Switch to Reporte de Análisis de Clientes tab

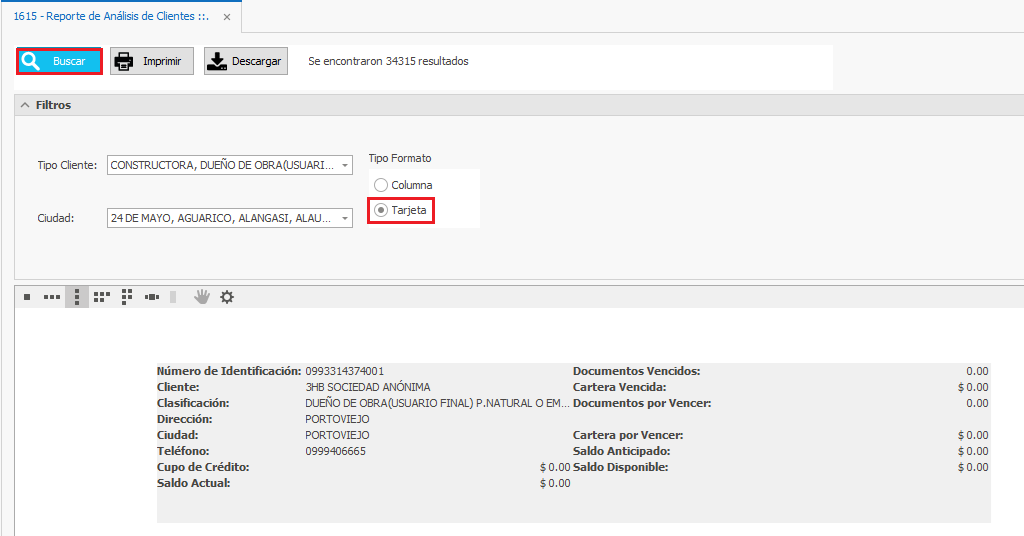[110, 17]
